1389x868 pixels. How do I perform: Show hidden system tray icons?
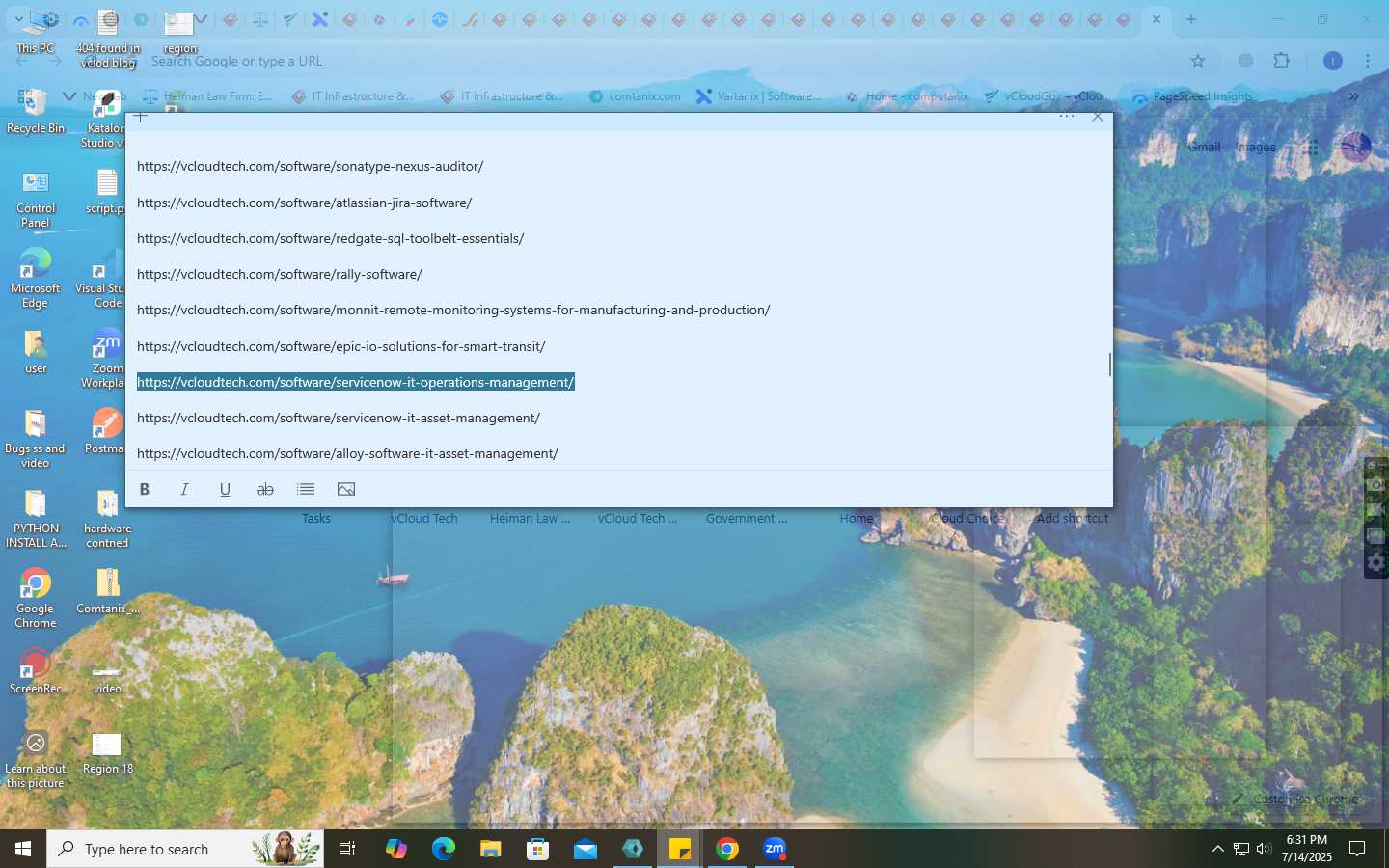(x=1217, y=849)
